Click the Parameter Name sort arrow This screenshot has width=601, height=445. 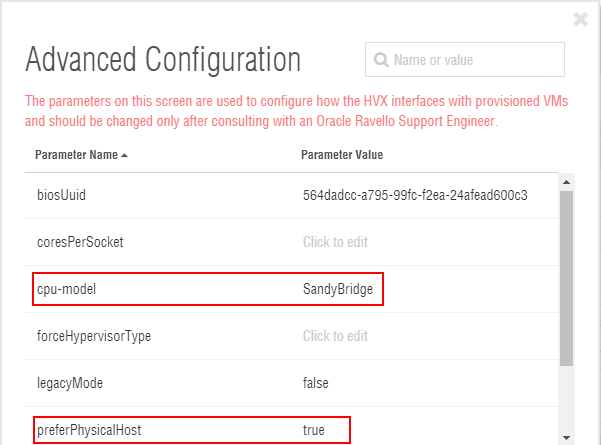124,155
